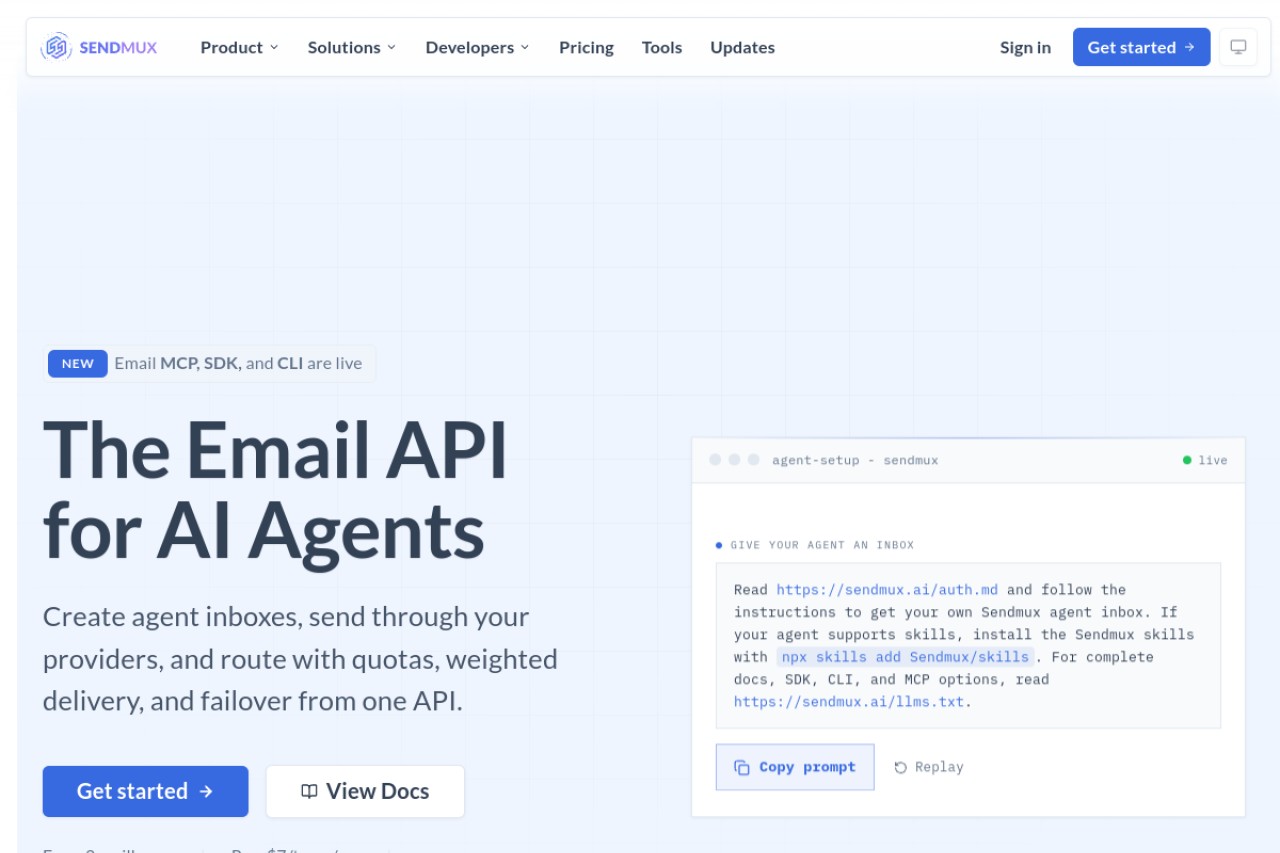Expand the Solutions dropdown menu
This screenshot has height=853, width=1280.
351,47
